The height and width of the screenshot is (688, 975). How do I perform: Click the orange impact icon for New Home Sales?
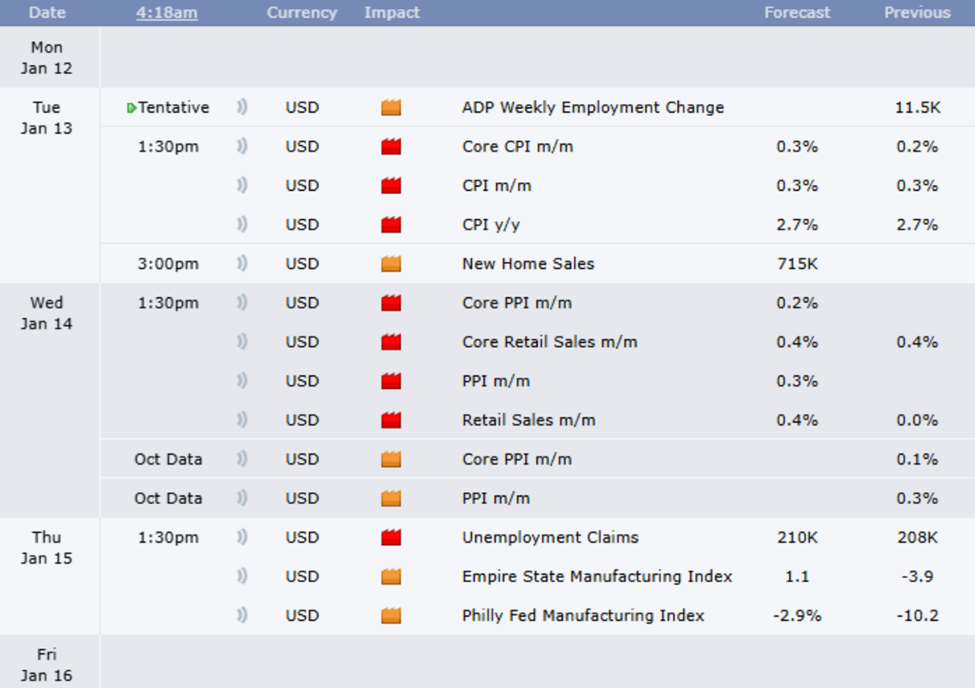(390, 263)
